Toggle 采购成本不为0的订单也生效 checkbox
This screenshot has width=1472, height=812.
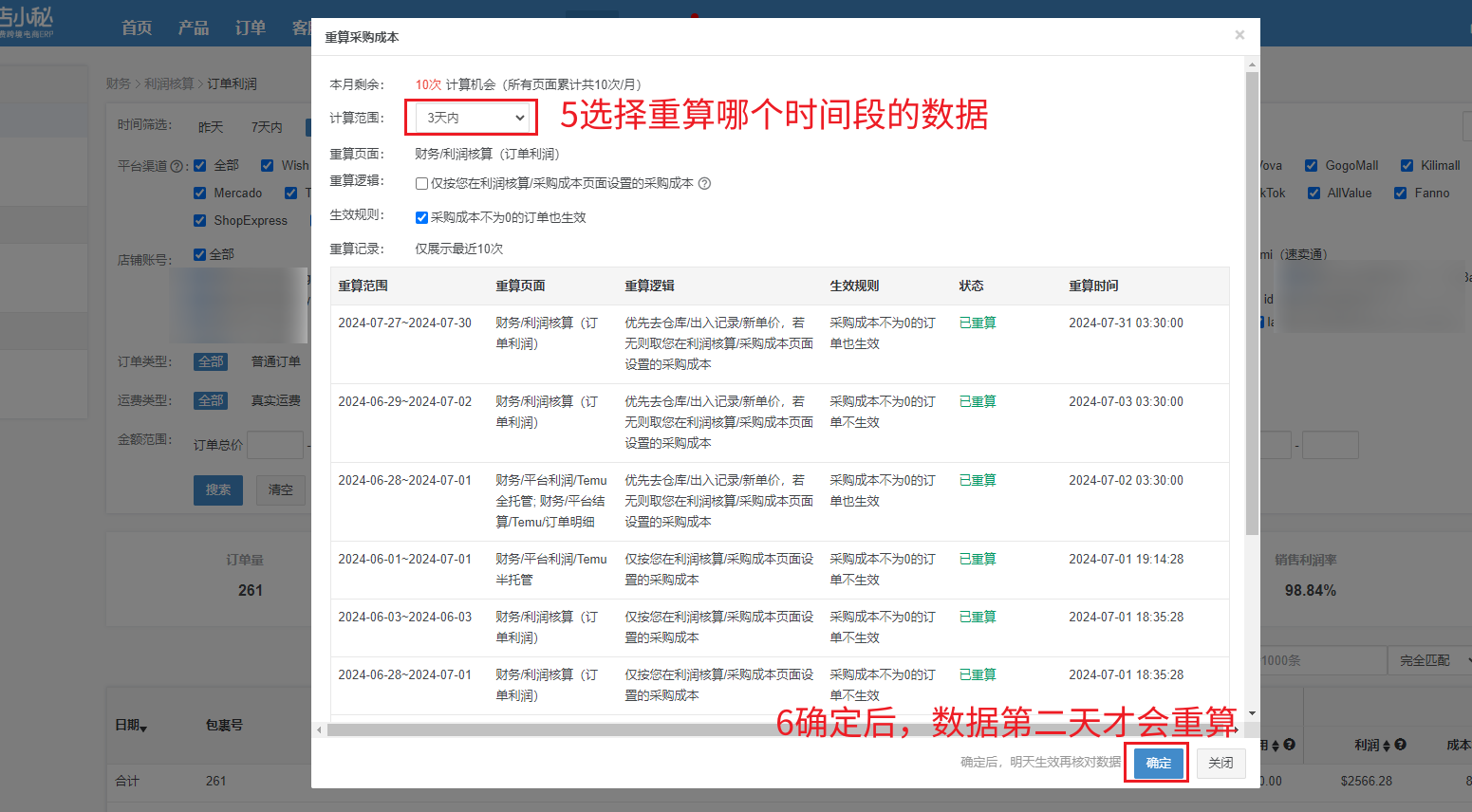pyautogui.click(x=421, y=217)
